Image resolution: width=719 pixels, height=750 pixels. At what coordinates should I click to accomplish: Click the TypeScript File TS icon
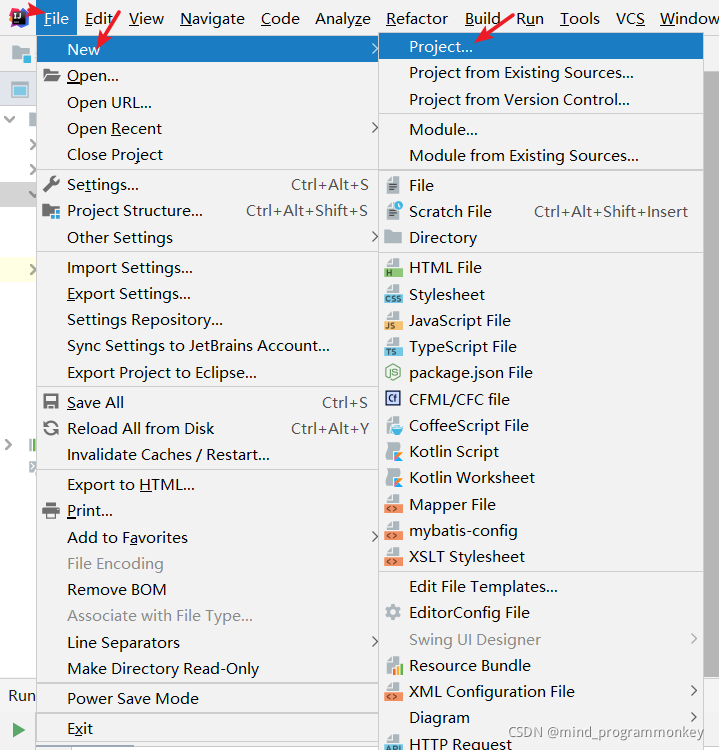[393, 347]
